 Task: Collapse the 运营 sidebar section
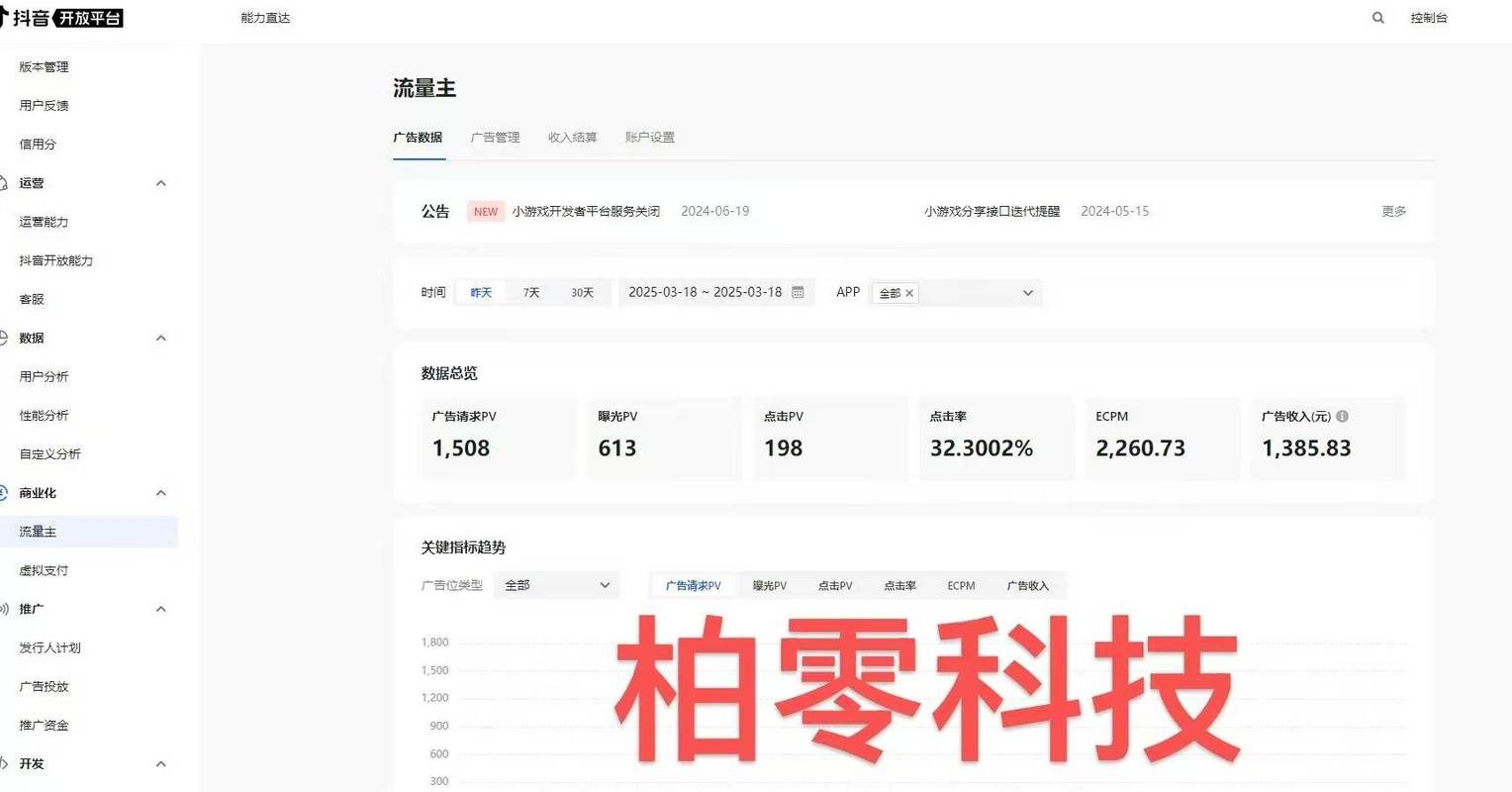161,183
